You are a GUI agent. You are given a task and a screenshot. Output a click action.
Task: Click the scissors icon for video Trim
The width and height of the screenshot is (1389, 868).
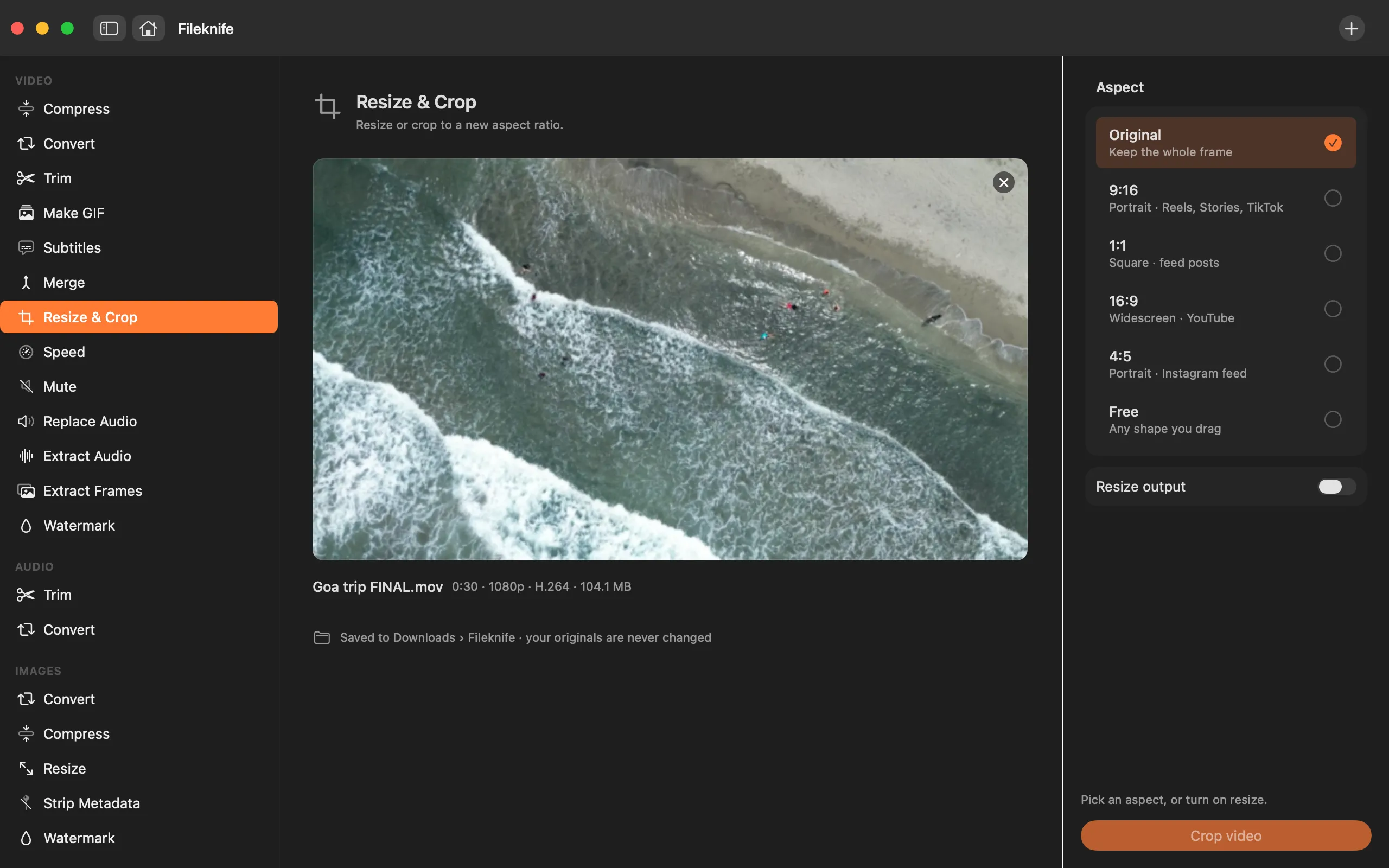coord(26,178)
